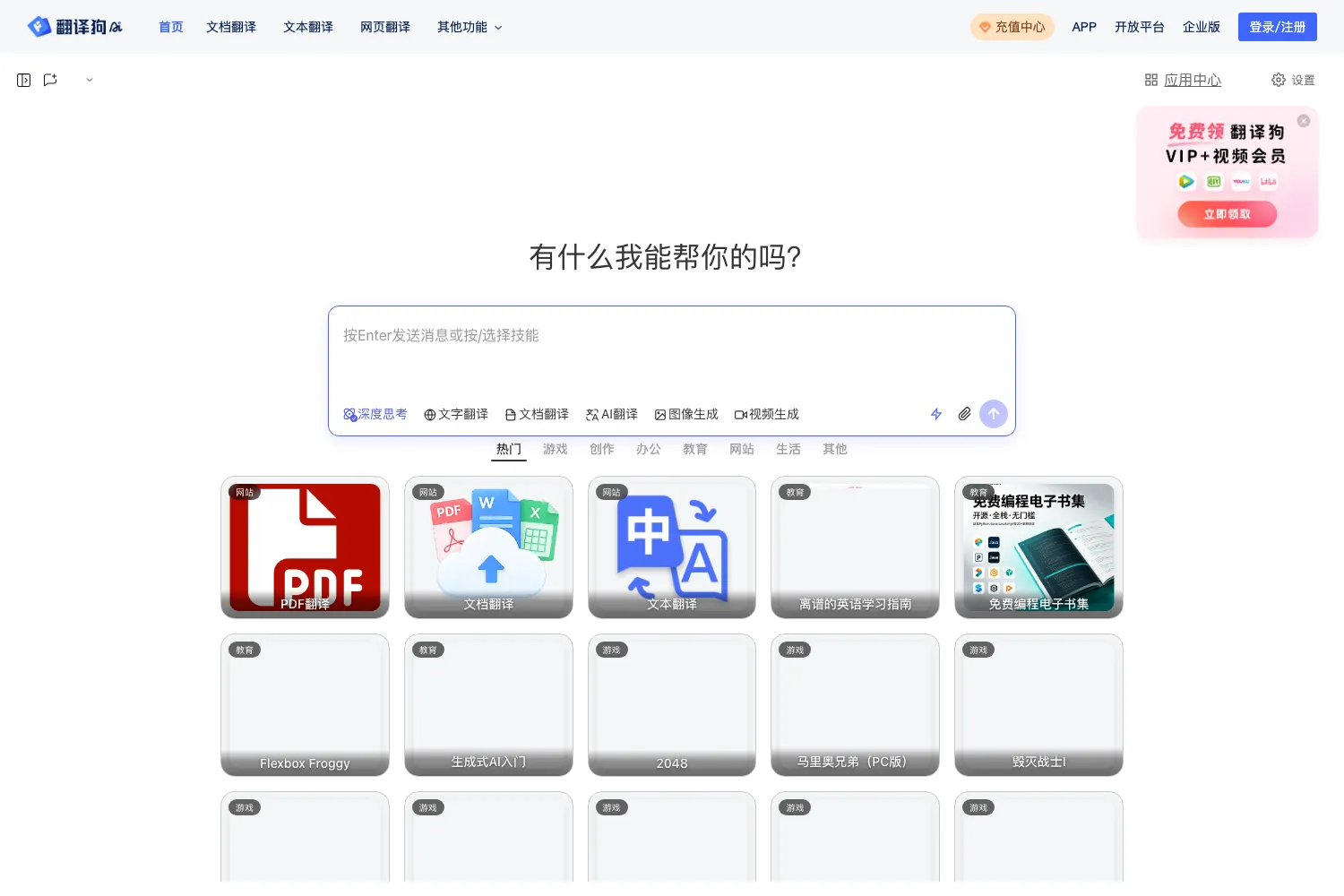
Task: Select 视频生成 skill
Action: point(767,414)
